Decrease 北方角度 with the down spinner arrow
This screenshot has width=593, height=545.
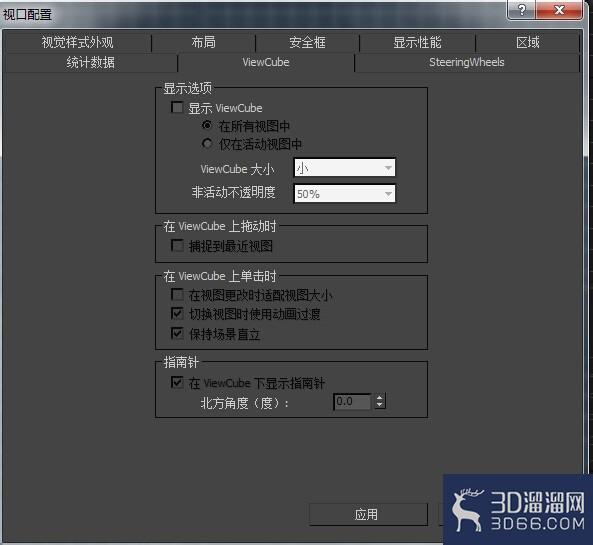point(380,405)
